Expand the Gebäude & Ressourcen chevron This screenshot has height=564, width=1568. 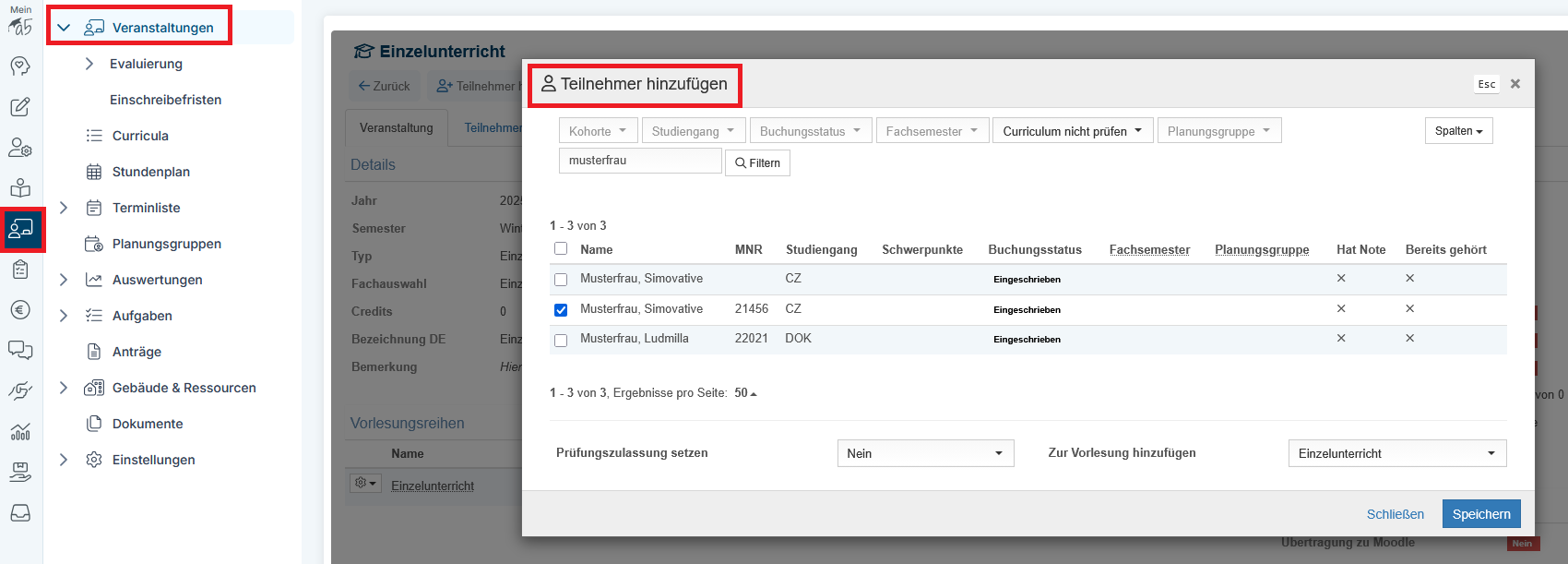[x=64, y=388]
